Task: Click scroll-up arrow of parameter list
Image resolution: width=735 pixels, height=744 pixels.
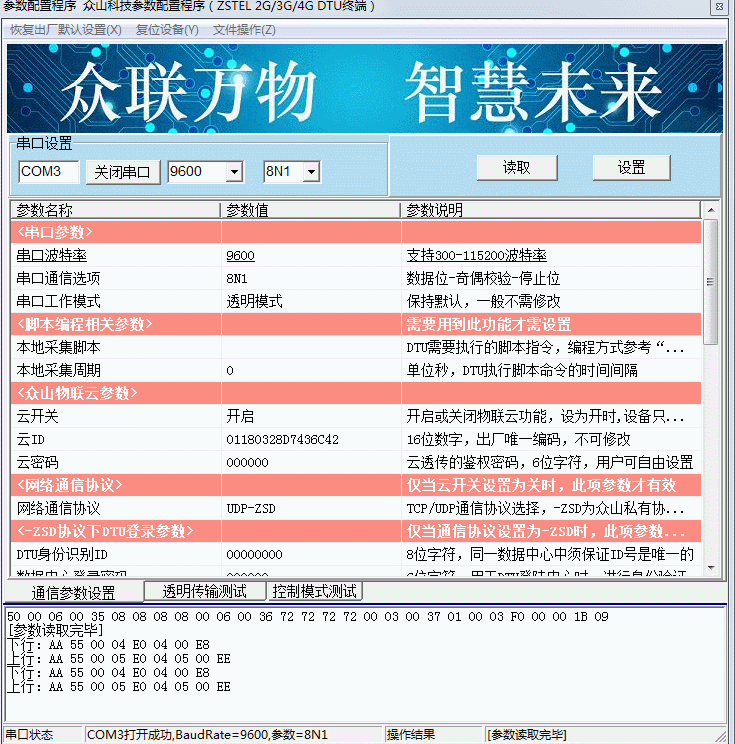Action: click(711, 210)
